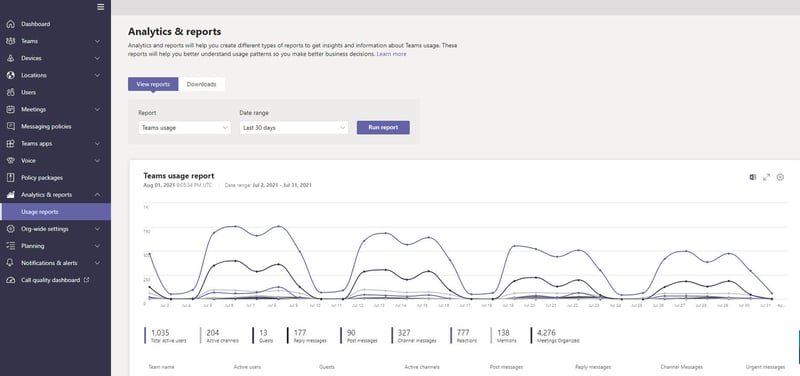Image resolution: width=800 pixels, height=376 pixels.
Task: Export report to Excel icon
Action: [752, 177]
